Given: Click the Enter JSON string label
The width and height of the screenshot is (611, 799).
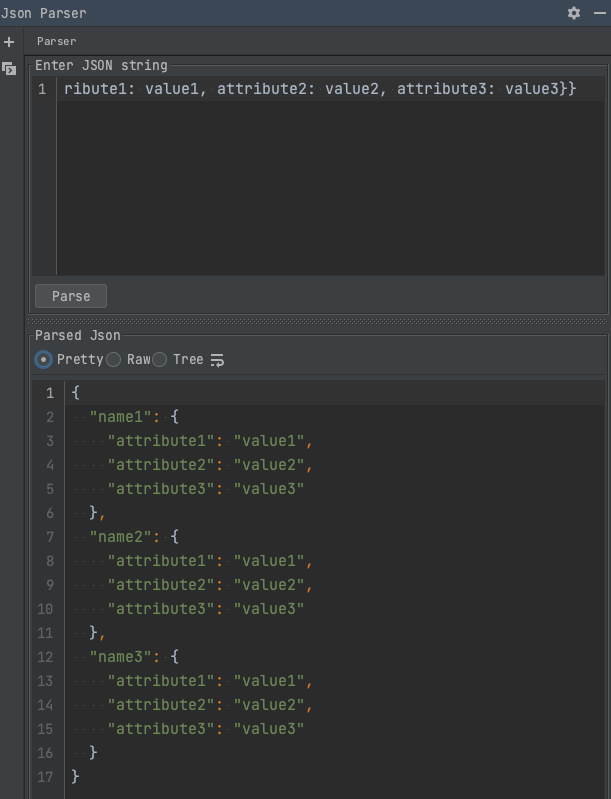Looking at the screenshot, I should click(x=101, y=66).
